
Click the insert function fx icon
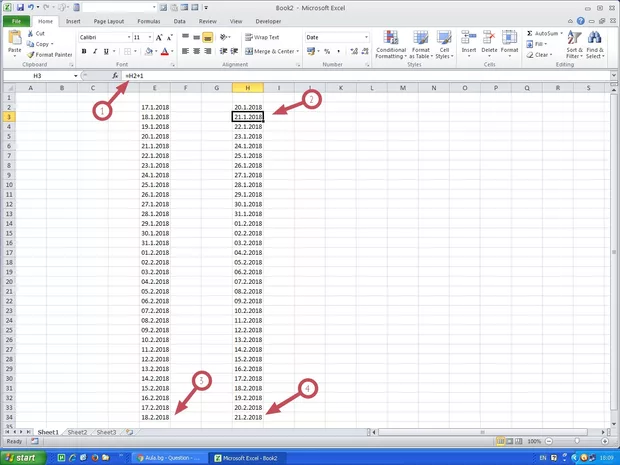point(115,76)
